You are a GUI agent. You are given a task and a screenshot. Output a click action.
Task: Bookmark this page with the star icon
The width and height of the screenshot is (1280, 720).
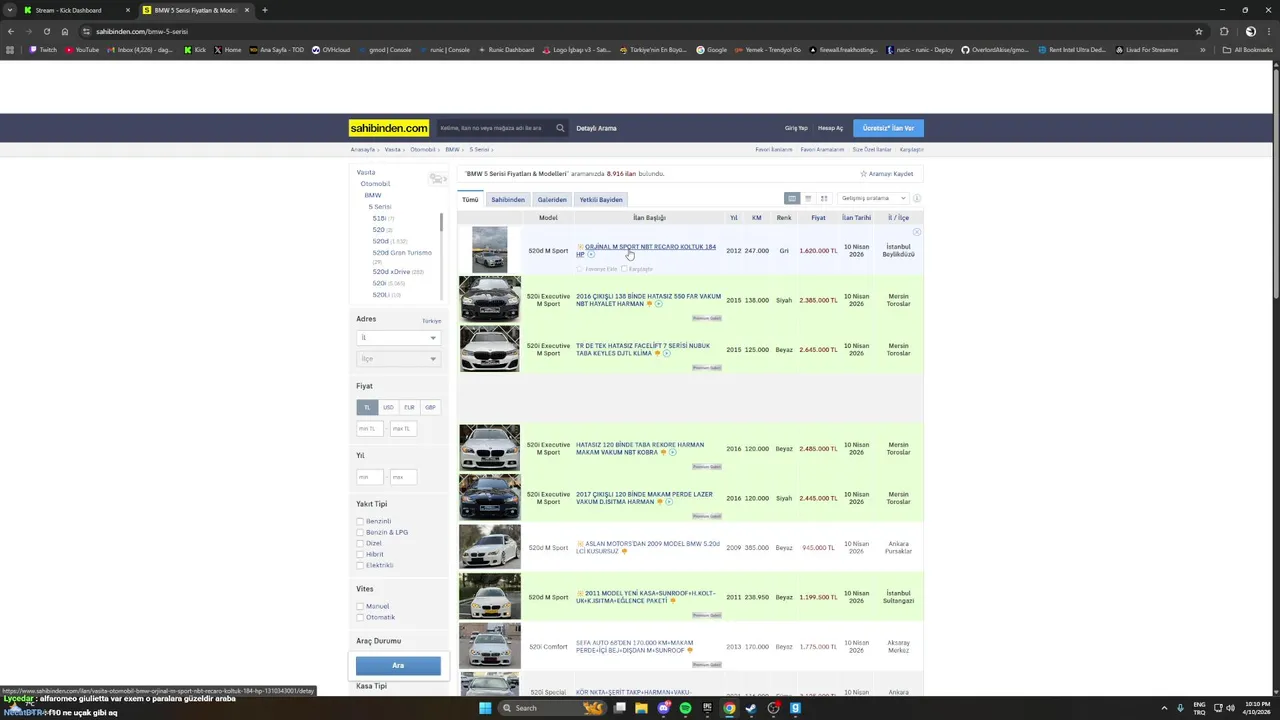1199,31
